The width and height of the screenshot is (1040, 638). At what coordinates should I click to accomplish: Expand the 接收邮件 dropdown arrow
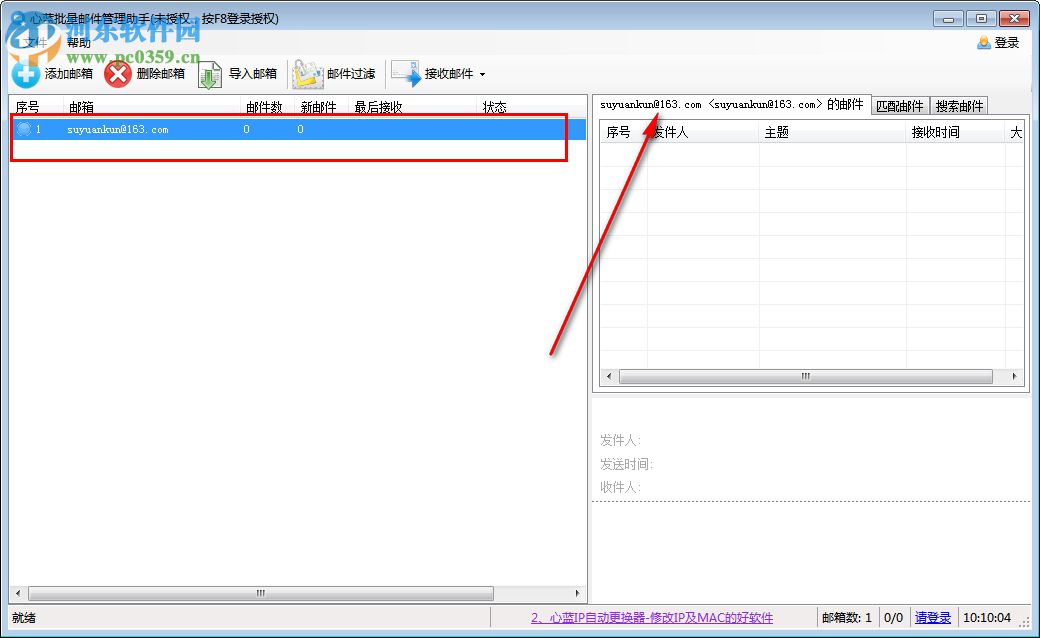482,74
